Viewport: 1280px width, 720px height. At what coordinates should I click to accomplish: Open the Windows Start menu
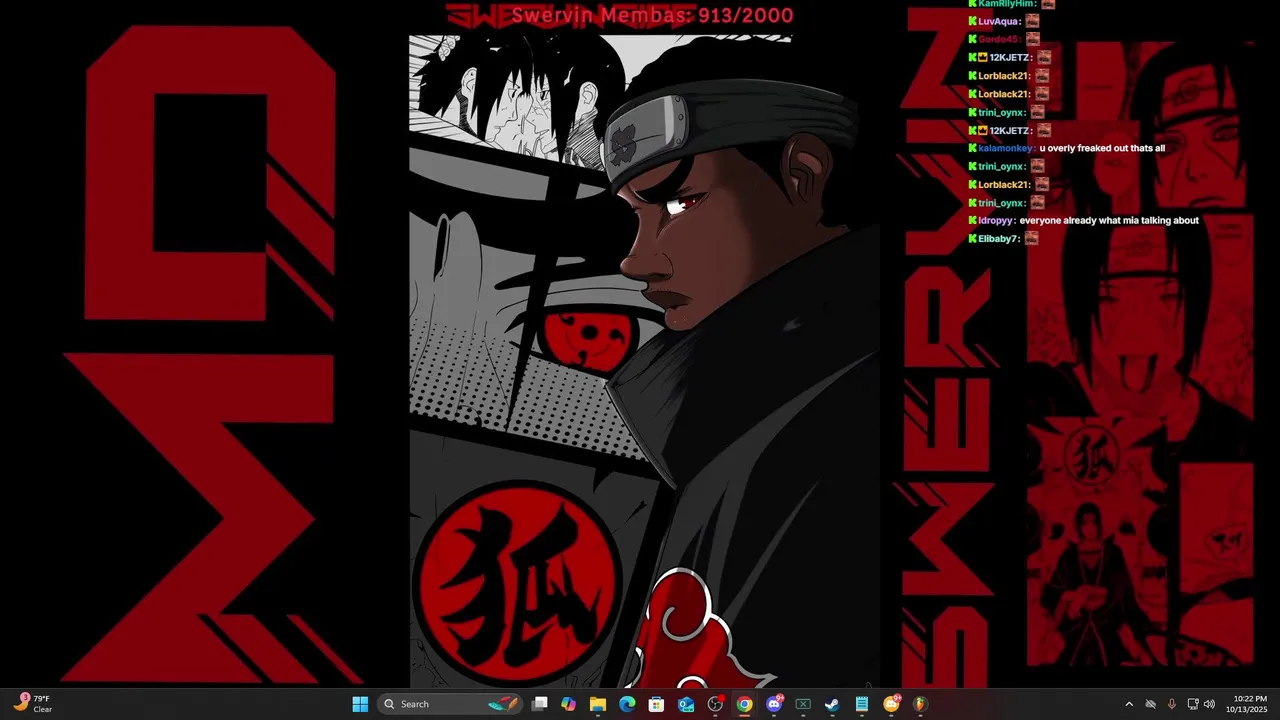[360, 704]
